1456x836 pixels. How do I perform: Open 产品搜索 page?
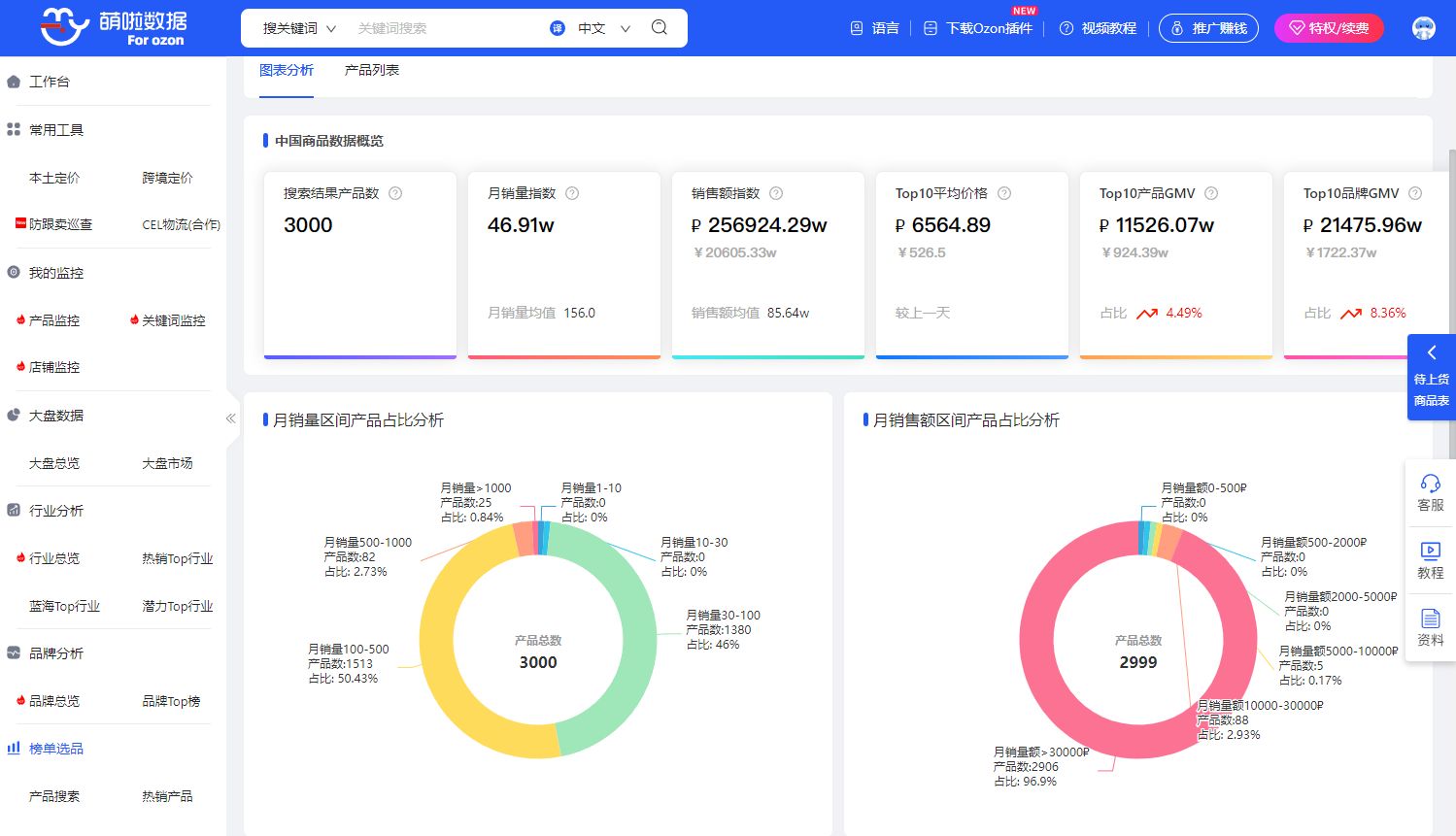coord(54,796)
